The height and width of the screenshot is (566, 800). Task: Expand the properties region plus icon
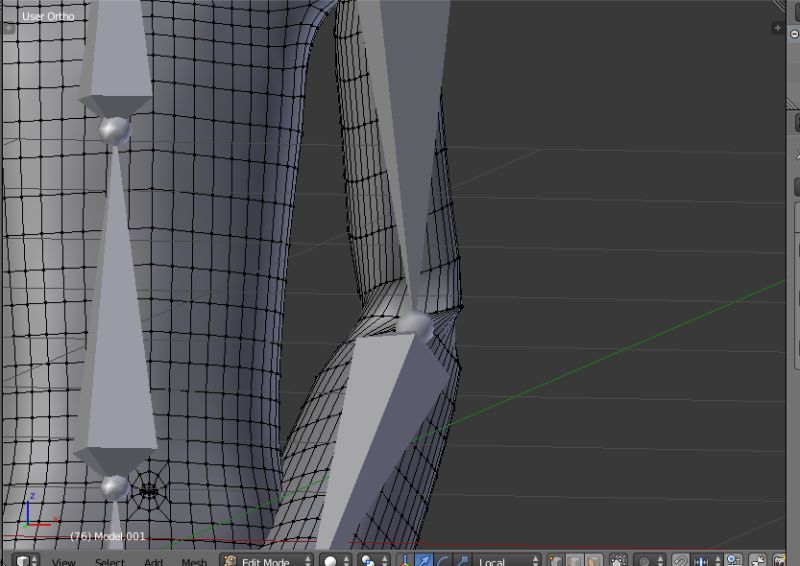[778, 28]
